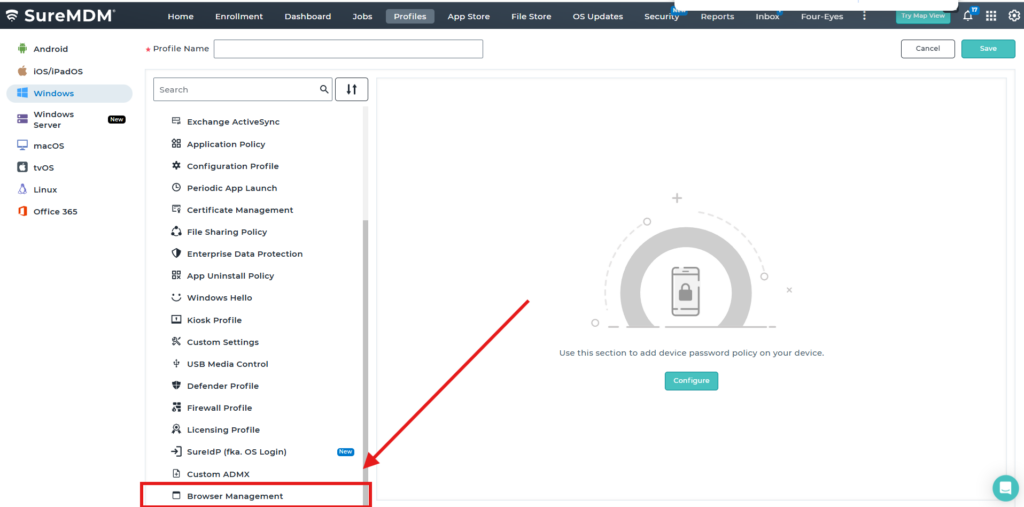Viewport: 1024px width, 507px height.
Task: Toggle the sort order button
Action: tap(351, 90)
